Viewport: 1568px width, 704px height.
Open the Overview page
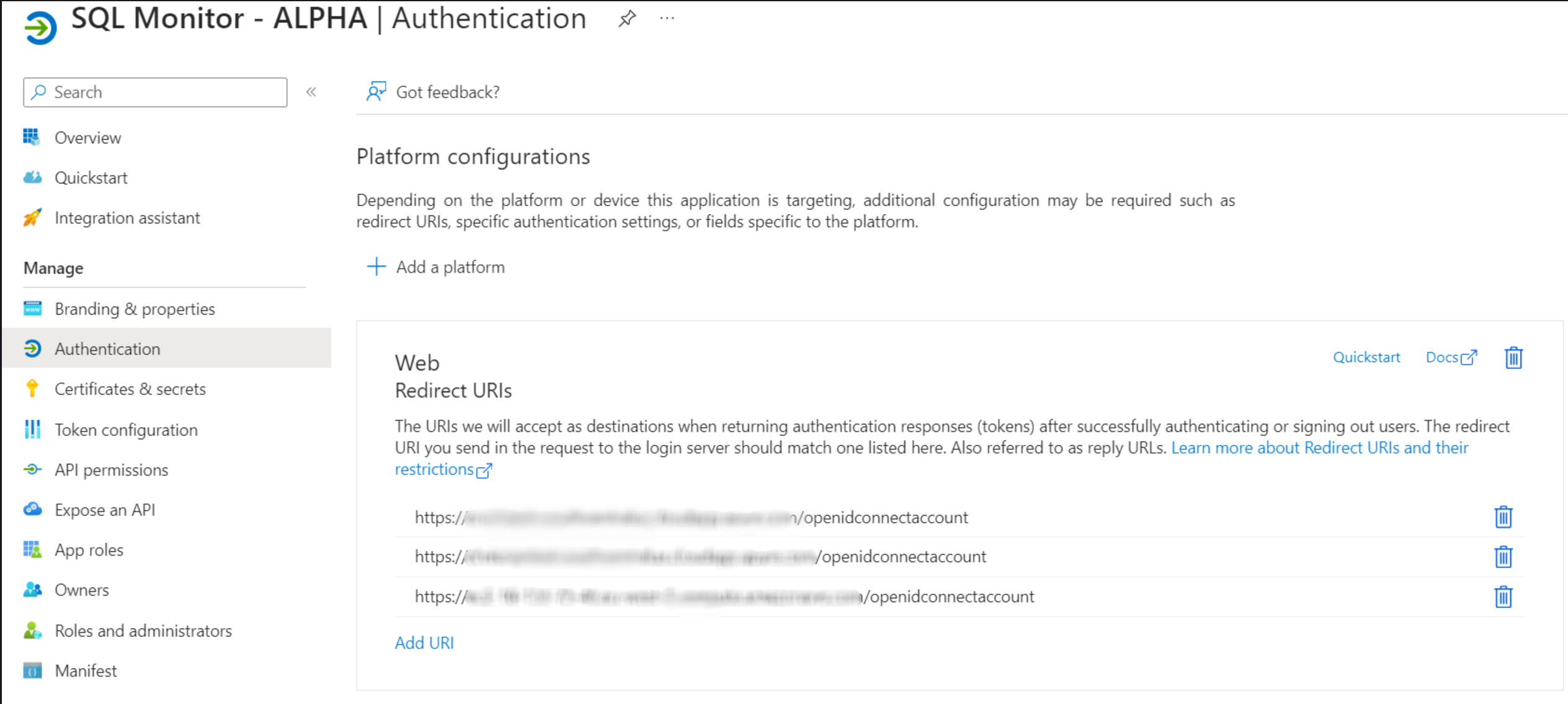pos(87,137)
